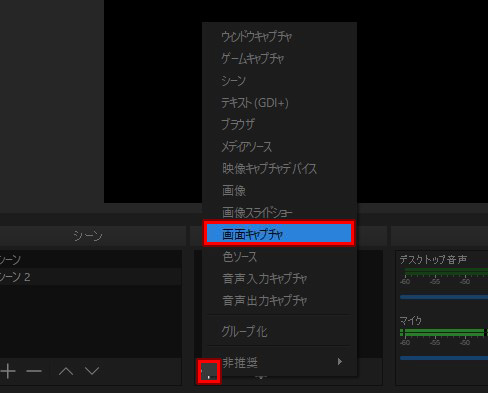This screenshot has width=488, height=393.
Task: Select the シーン entry in the source menu
Action: (279, 80)
